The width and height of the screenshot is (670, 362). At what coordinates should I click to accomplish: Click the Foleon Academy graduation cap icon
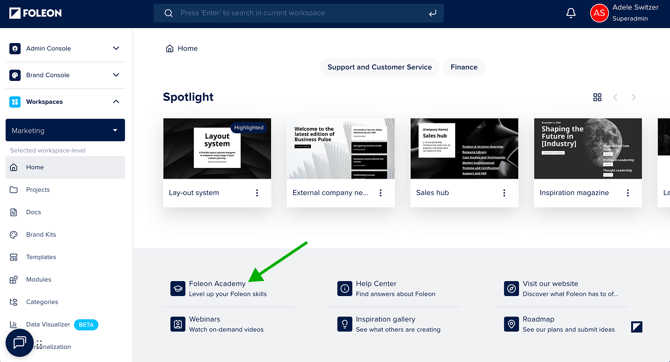[178, 288]
